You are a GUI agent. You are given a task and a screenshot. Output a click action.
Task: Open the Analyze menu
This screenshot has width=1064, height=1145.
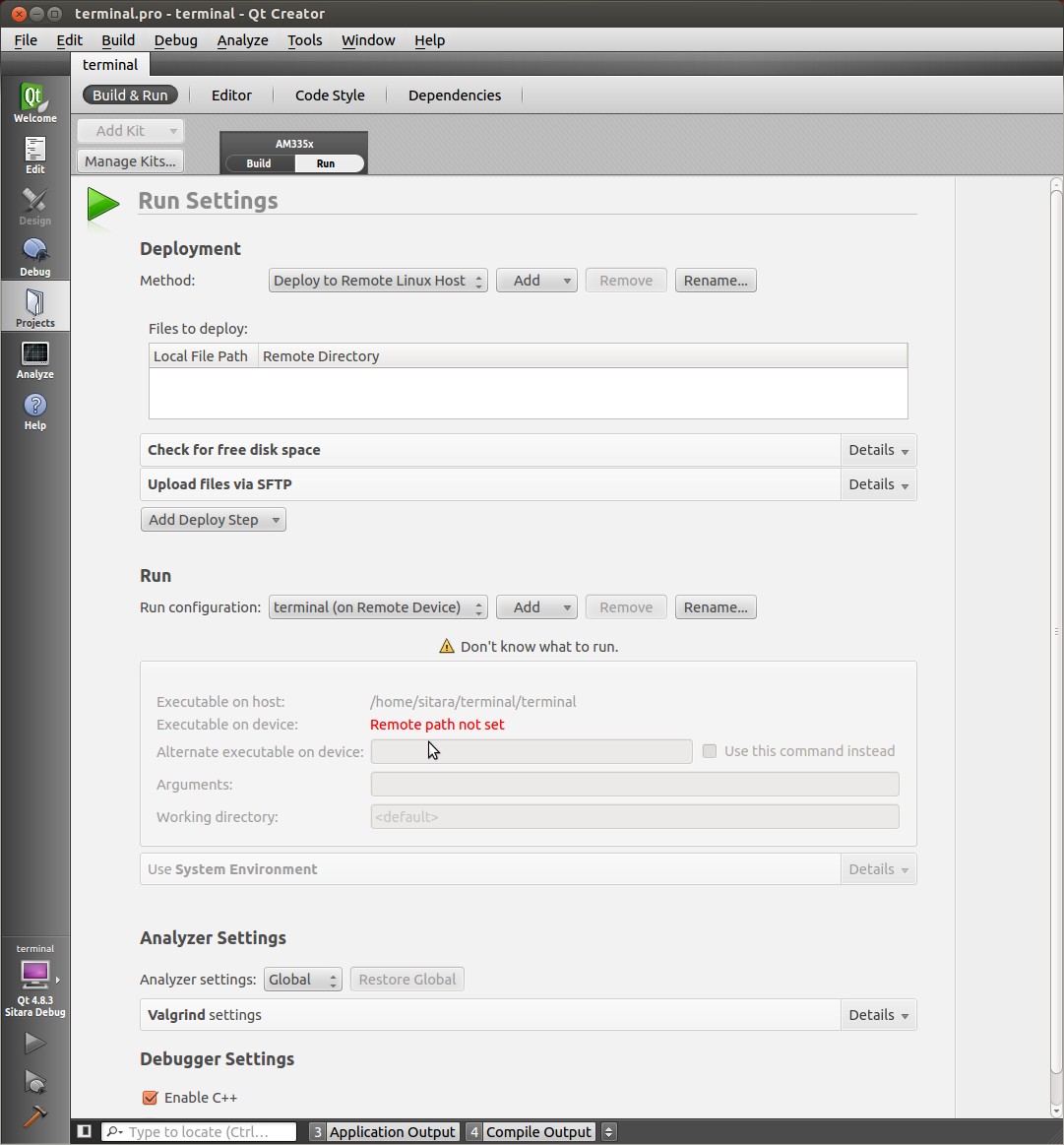[x=242, y=40]
